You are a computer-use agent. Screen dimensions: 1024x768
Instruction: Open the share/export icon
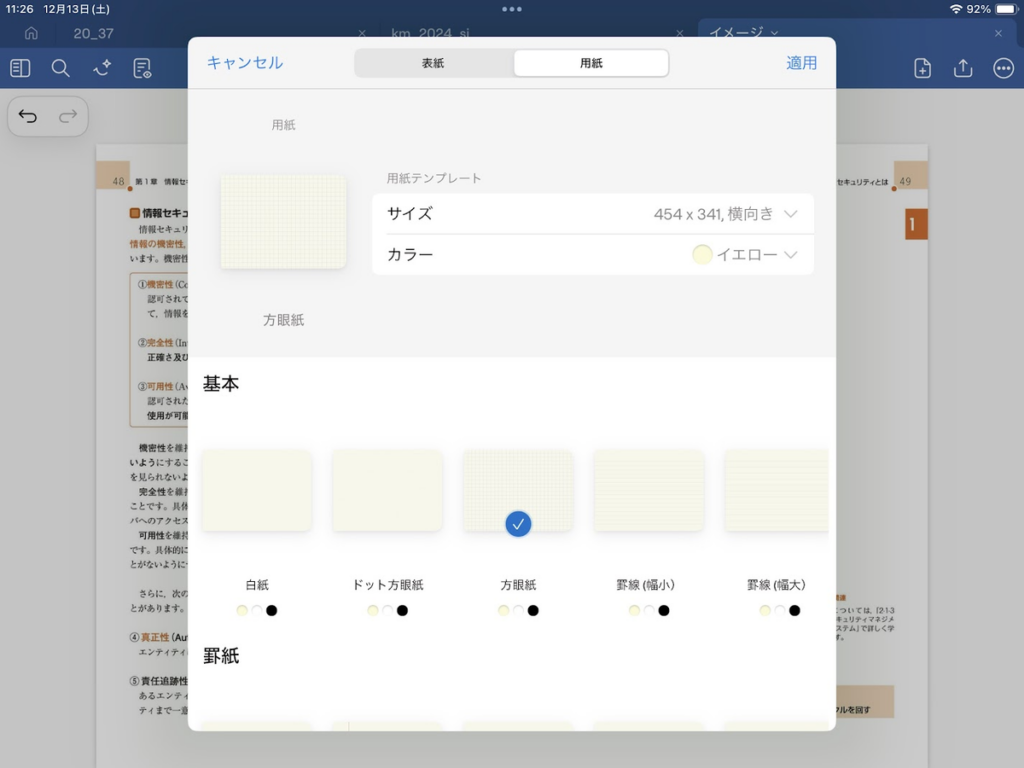(963, 68)
